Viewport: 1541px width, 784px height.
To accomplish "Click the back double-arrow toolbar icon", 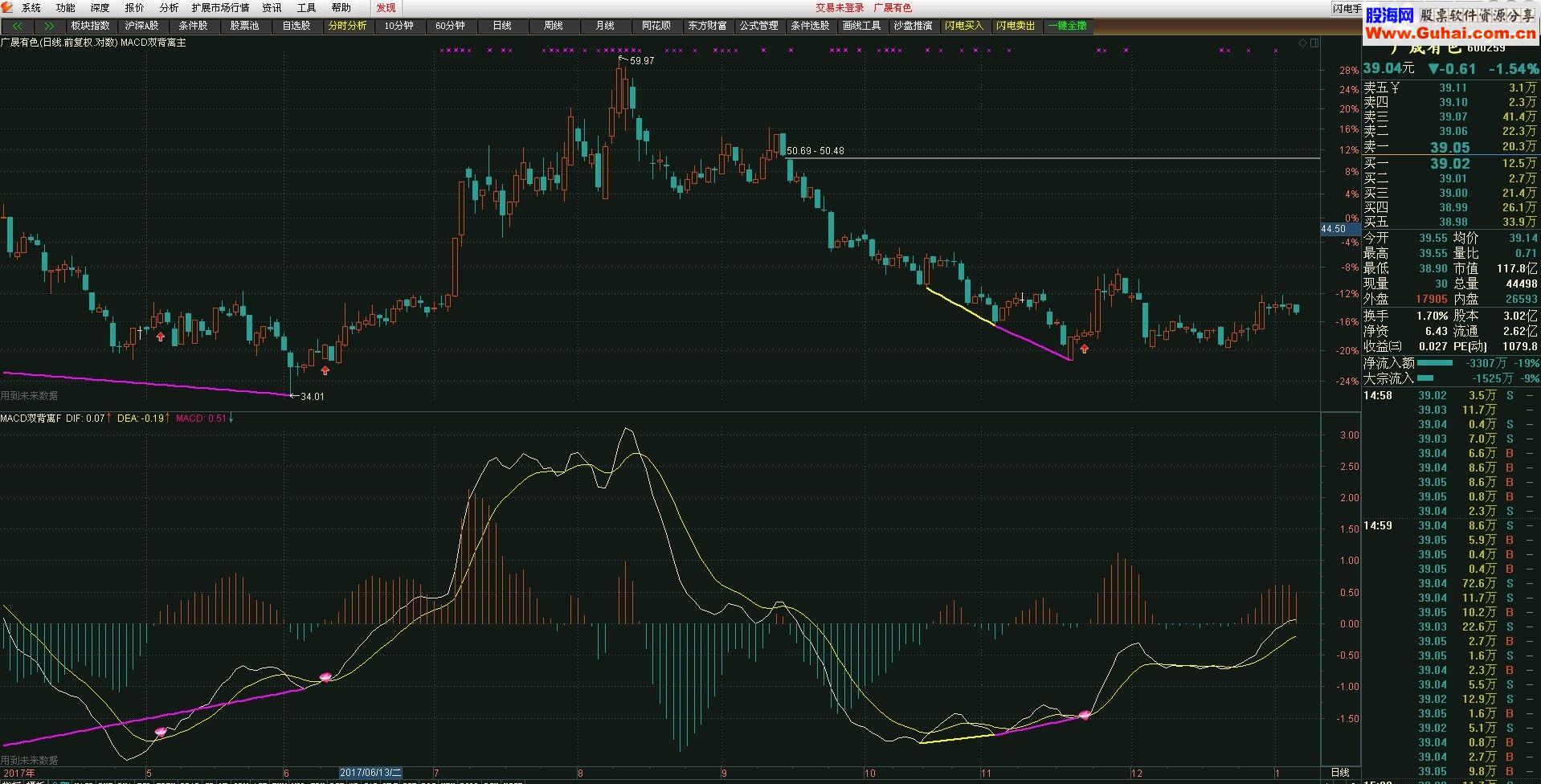I will point(17,26).
